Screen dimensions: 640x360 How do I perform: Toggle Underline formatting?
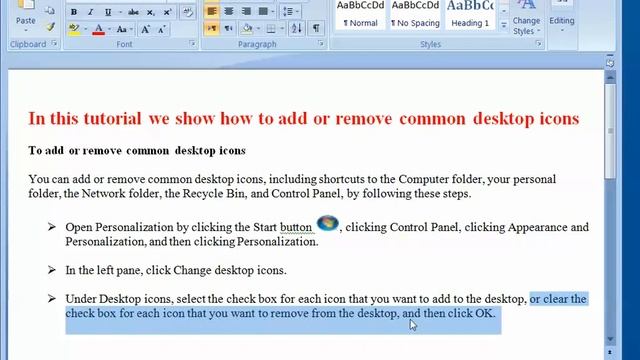[x=108, y=12]
